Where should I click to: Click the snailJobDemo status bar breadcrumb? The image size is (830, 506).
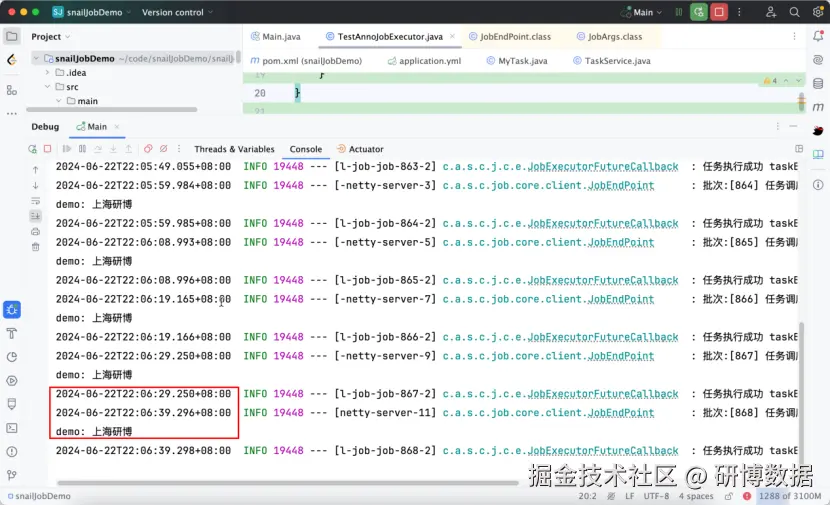click(39, 496)
